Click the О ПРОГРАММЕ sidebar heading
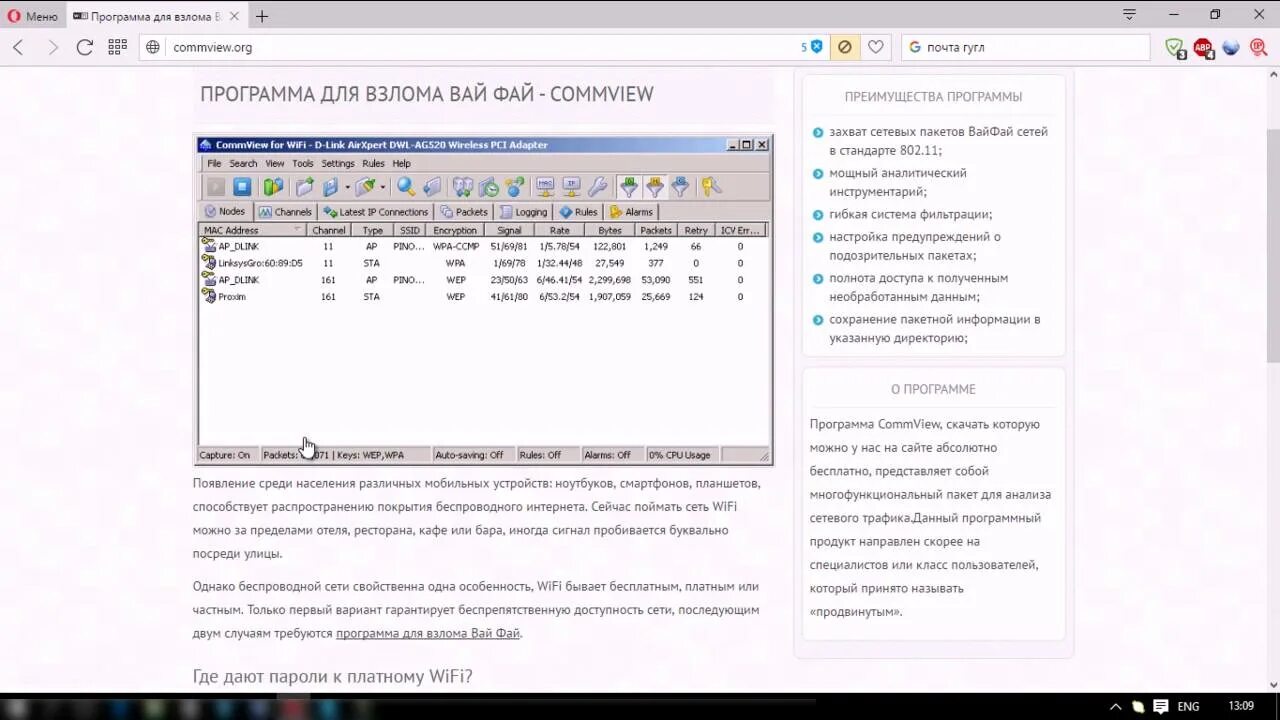Image resolution: width=1280 pixels, height=720 pixels. 933,389
